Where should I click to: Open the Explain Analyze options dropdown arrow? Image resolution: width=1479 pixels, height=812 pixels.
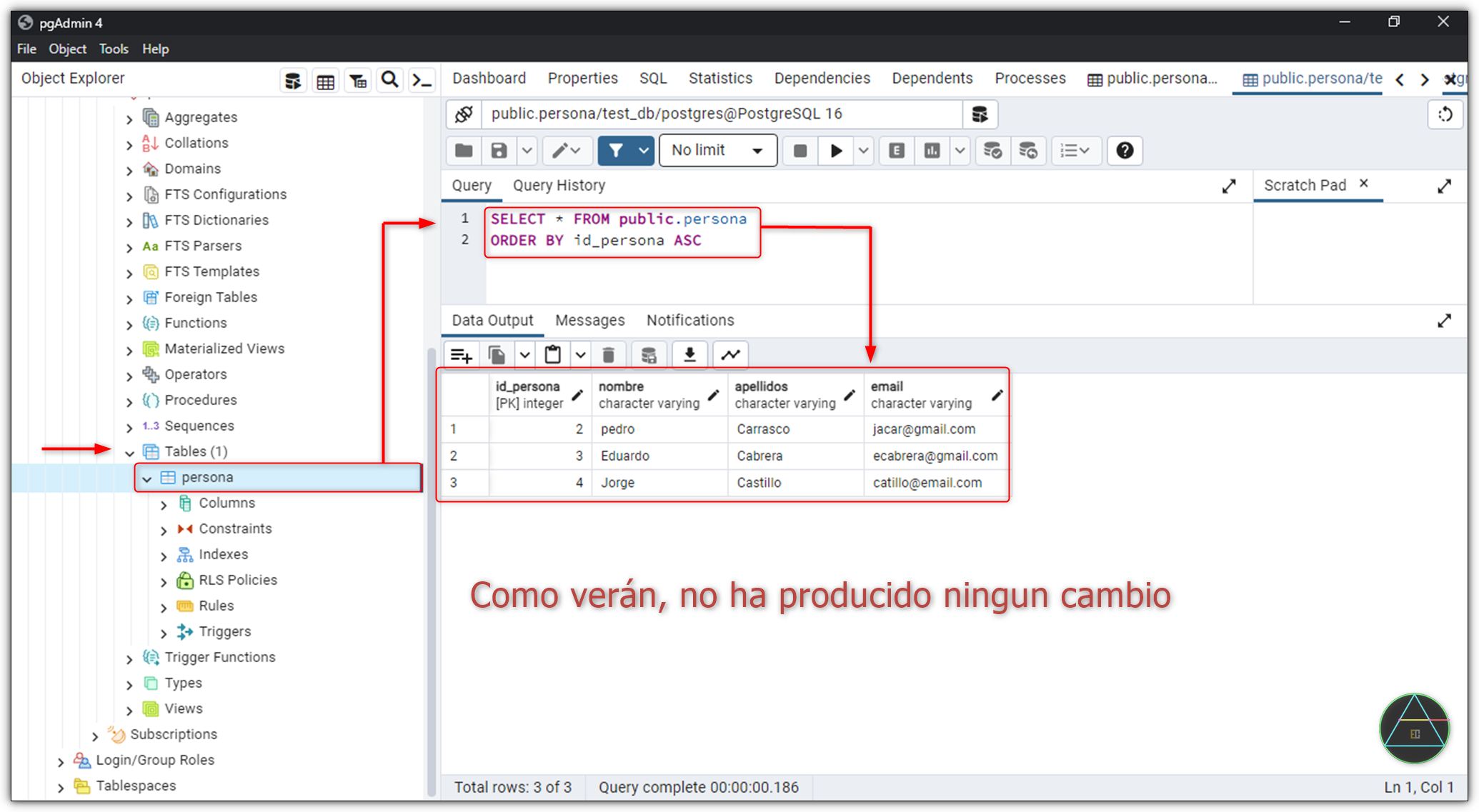pyautogui.click(x=960, y=151)
